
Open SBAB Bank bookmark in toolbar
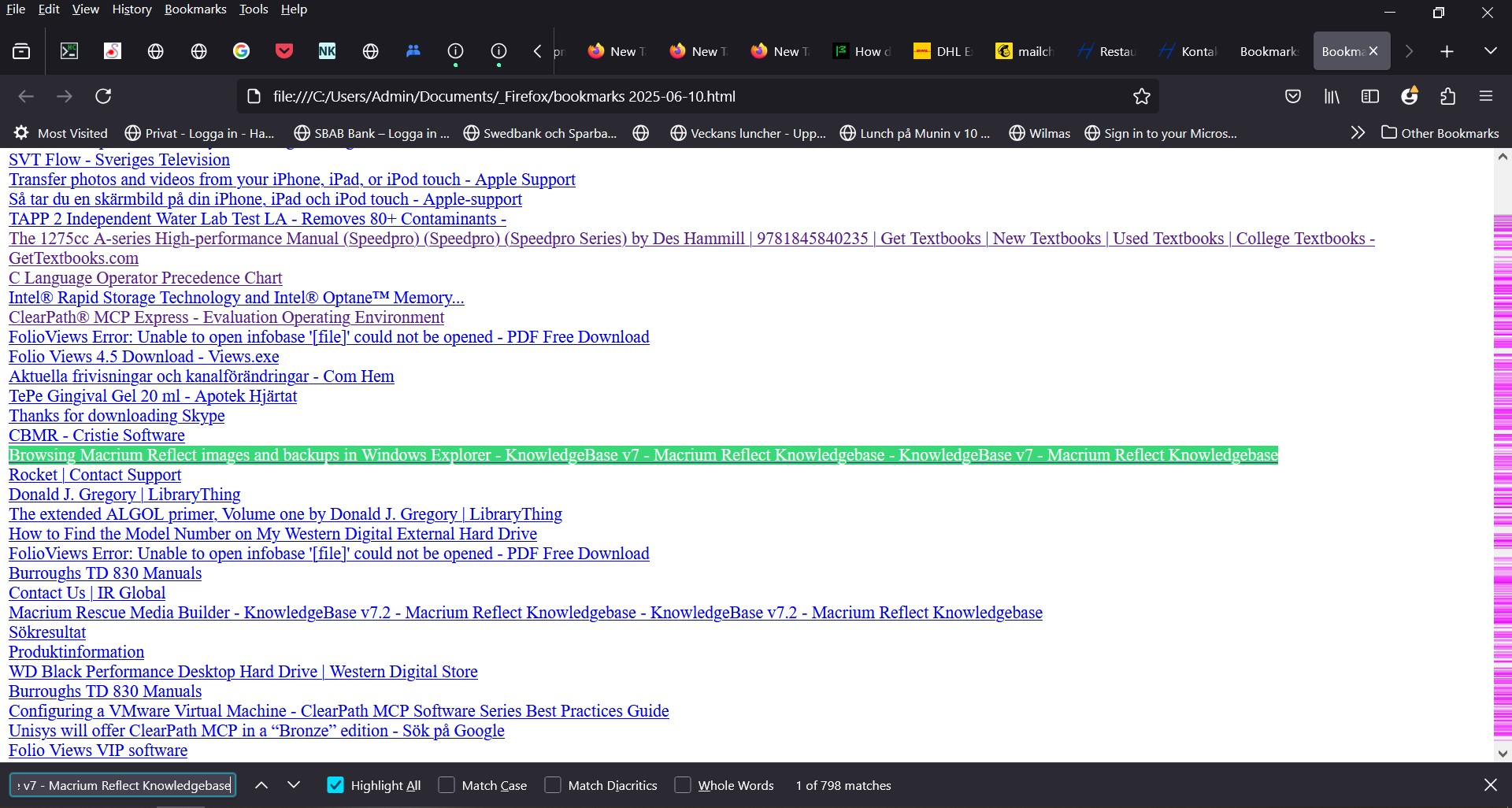coord(372,133)
